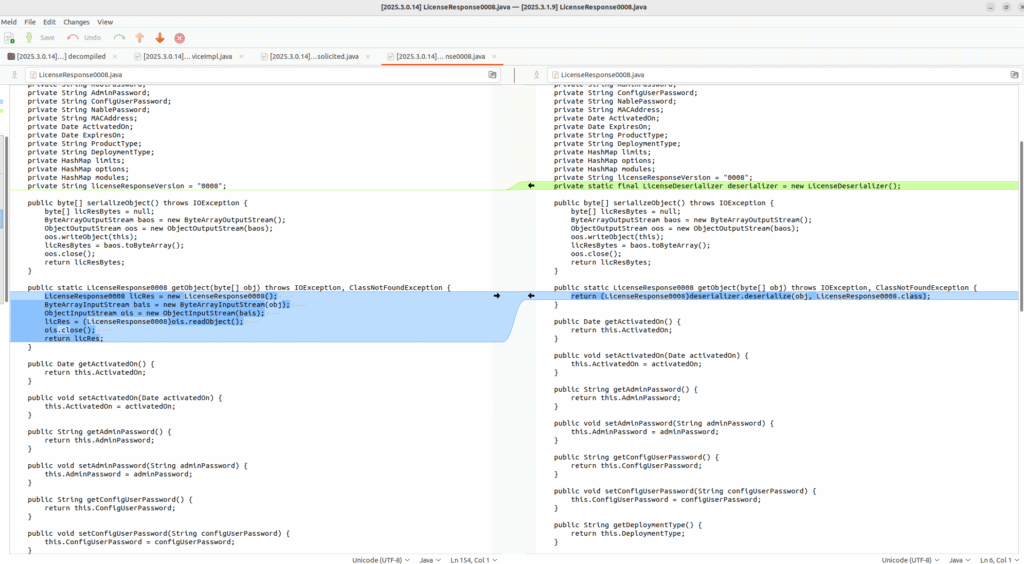1024x564 pixels.
Task: Open left pane Ln 154, Col 1 dropdown
Action: 472,560
